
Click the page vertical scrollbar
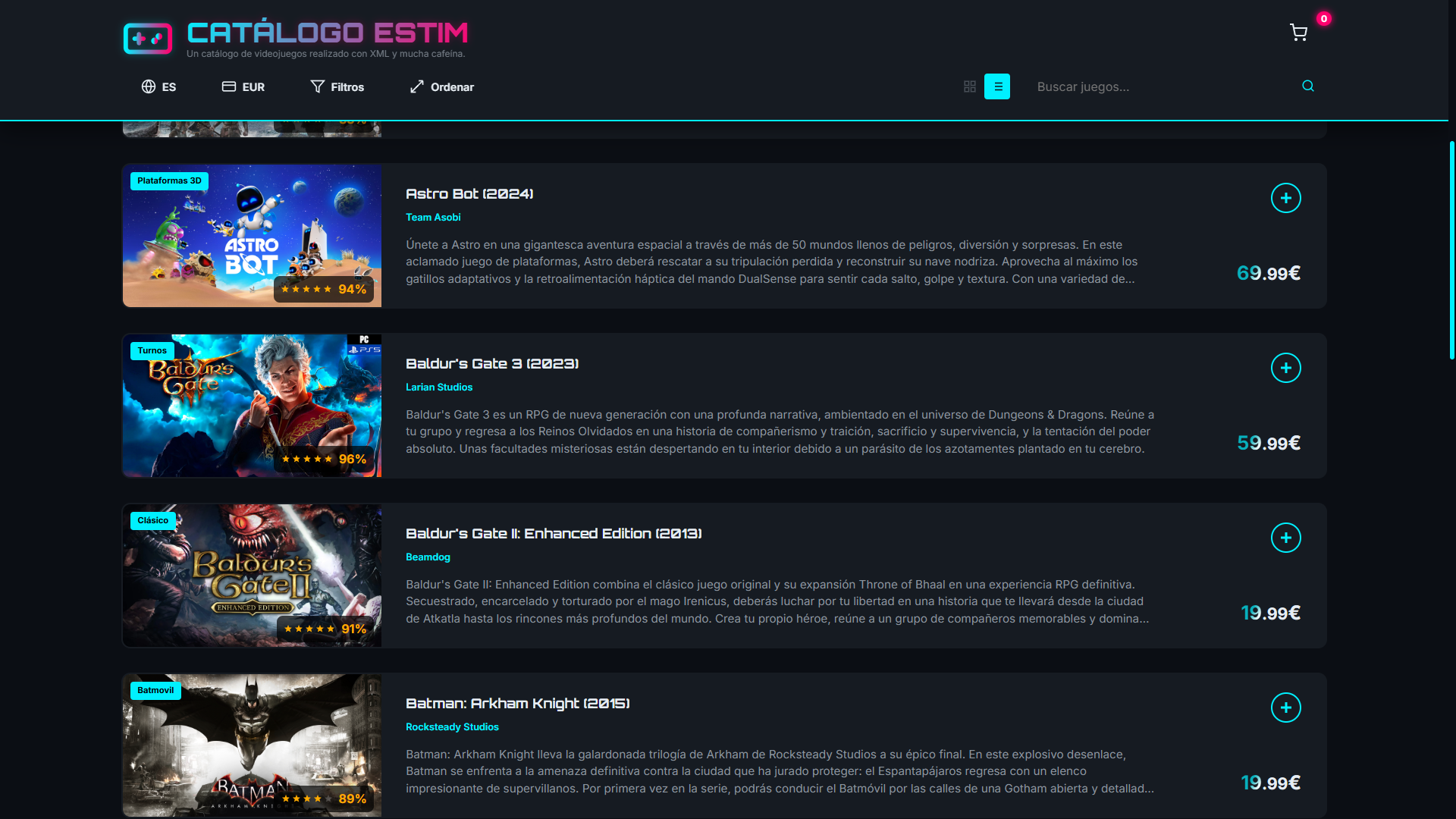(x=1451, y=250)
